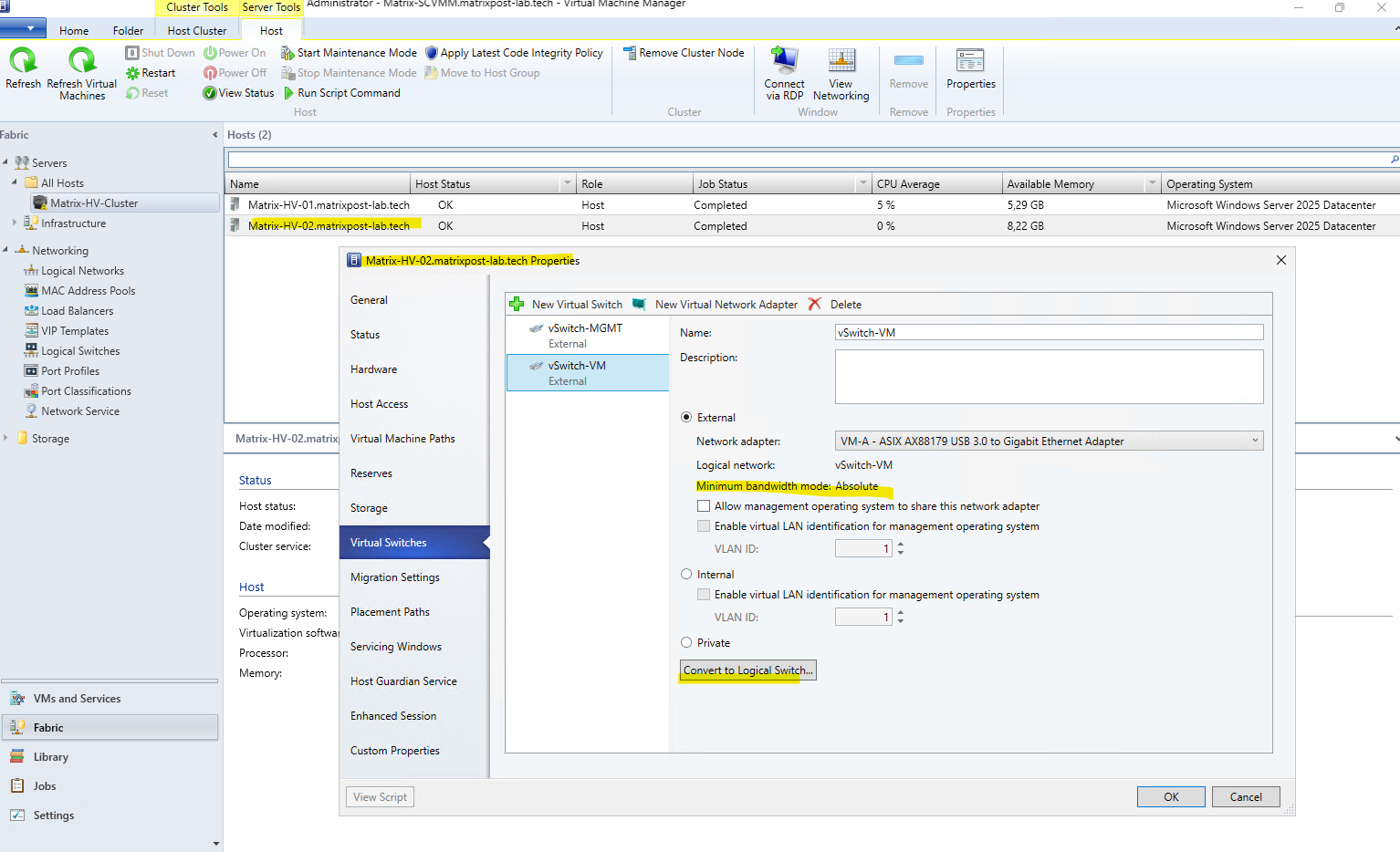
Task: Click the Description text box
Action: tap(1050, 377)
